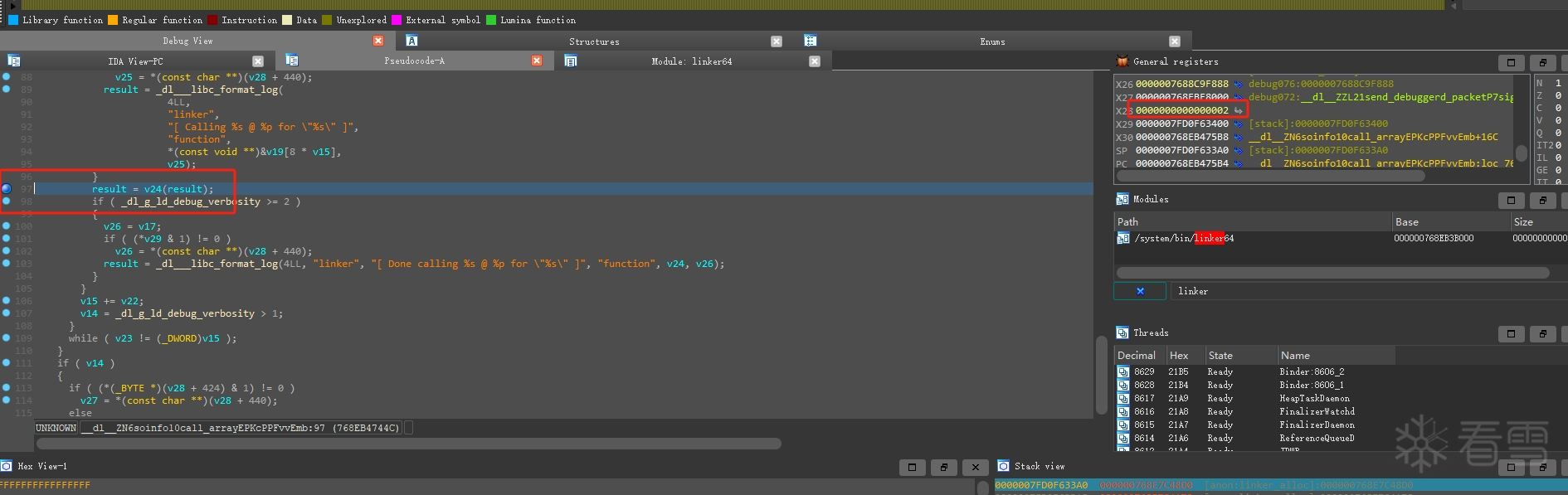The height and width of the screenshot is (495, 1568).
Task: Click the Modules panel icon
Action: click(1122, 199)
